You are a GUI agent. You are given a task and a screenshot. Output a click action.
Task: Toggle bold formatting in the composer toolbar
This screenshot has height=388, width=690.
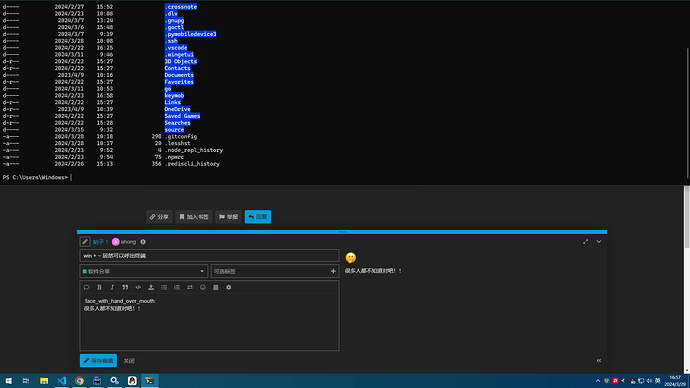99,287
